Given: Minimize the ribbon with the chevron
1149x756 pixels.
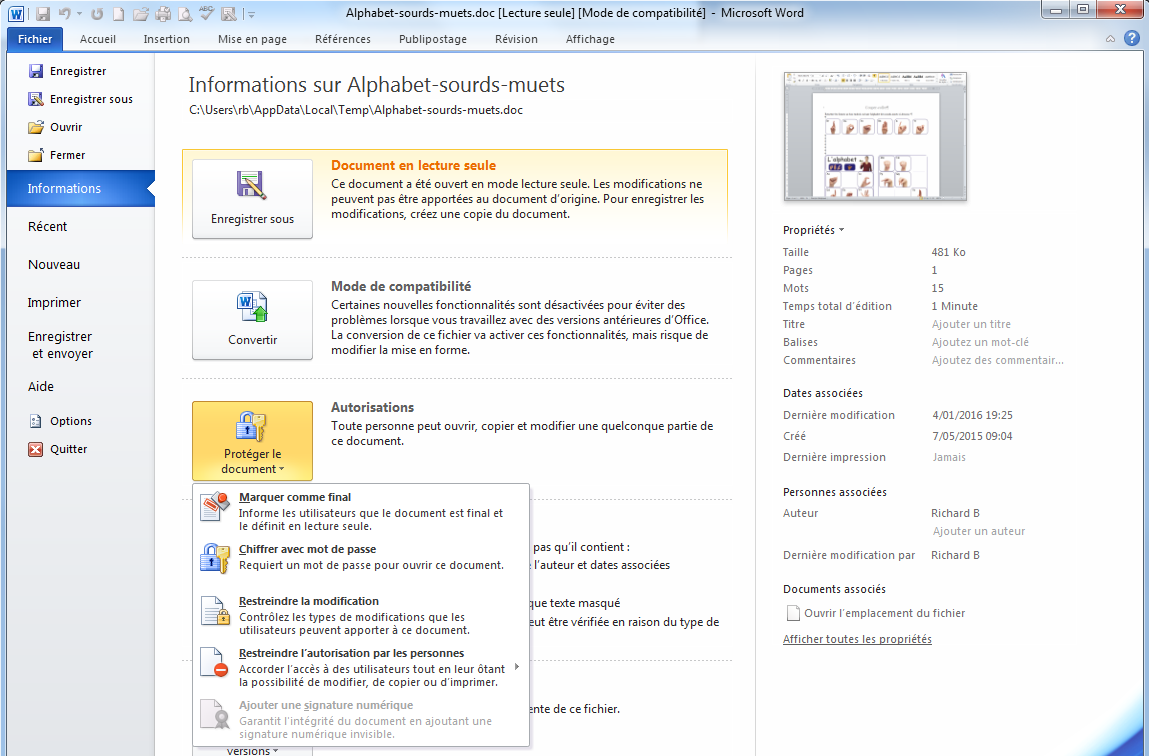Looking at the screenshot, I should coord(1110,39).
